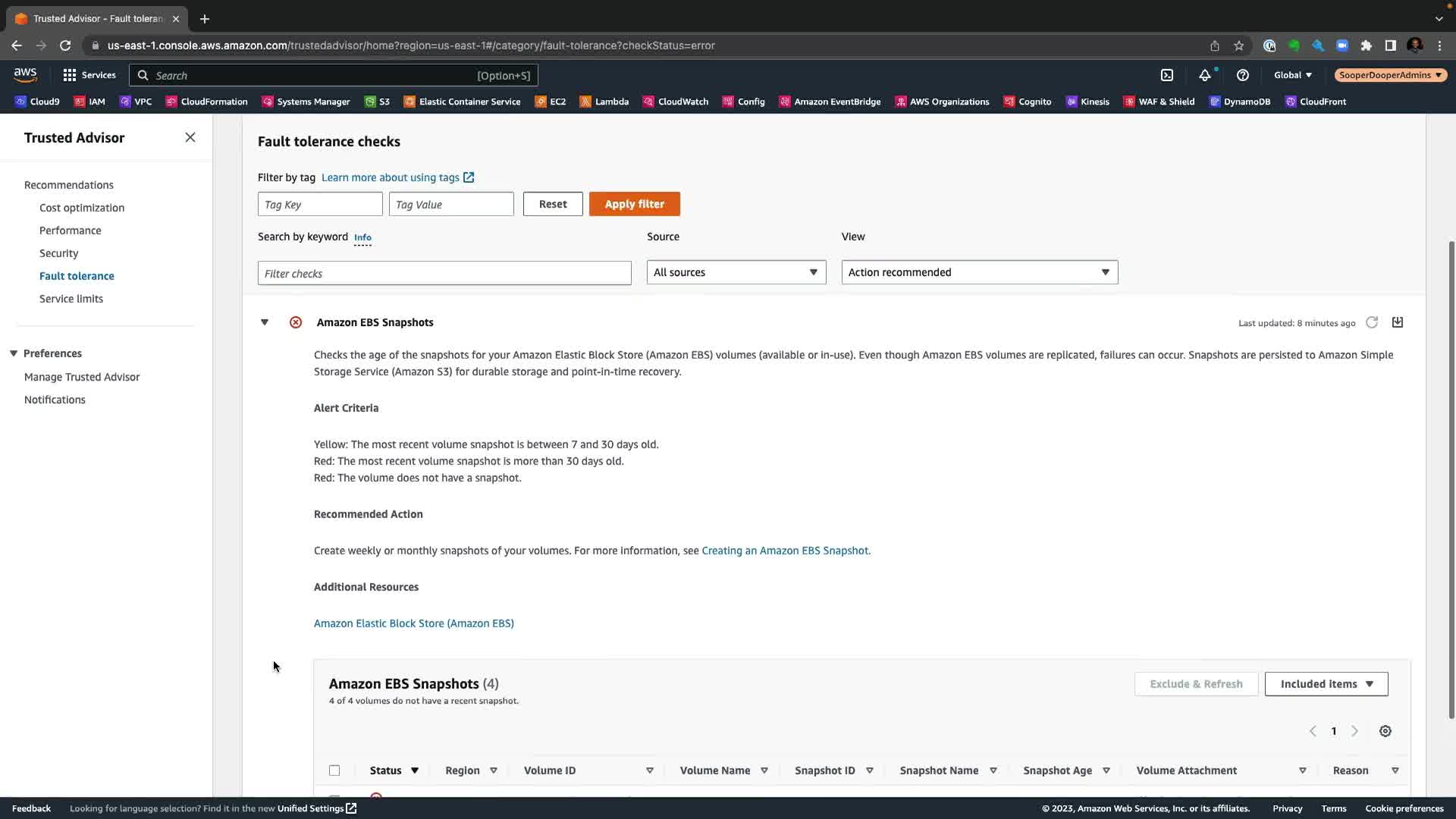This screenshot has height=819, width=1456.
Task: Open the Service limits section
Action: tap(71, 299)
